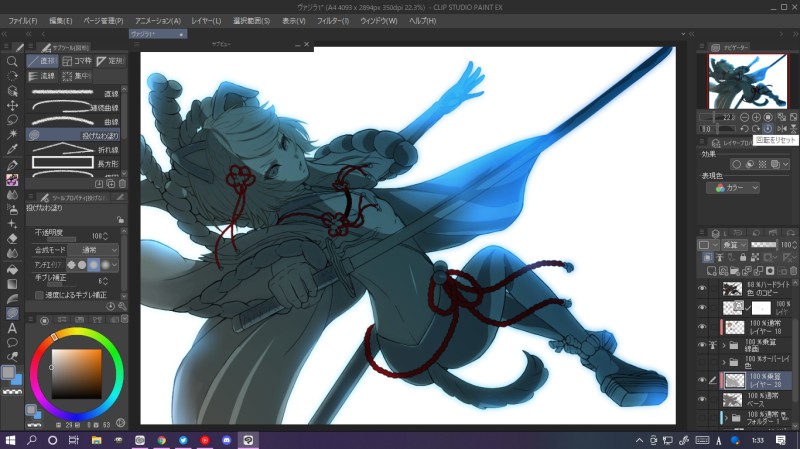Click the layer opacity slider
Image resolution: width=800 pixels, height=449 pixels.
(764, 245)
